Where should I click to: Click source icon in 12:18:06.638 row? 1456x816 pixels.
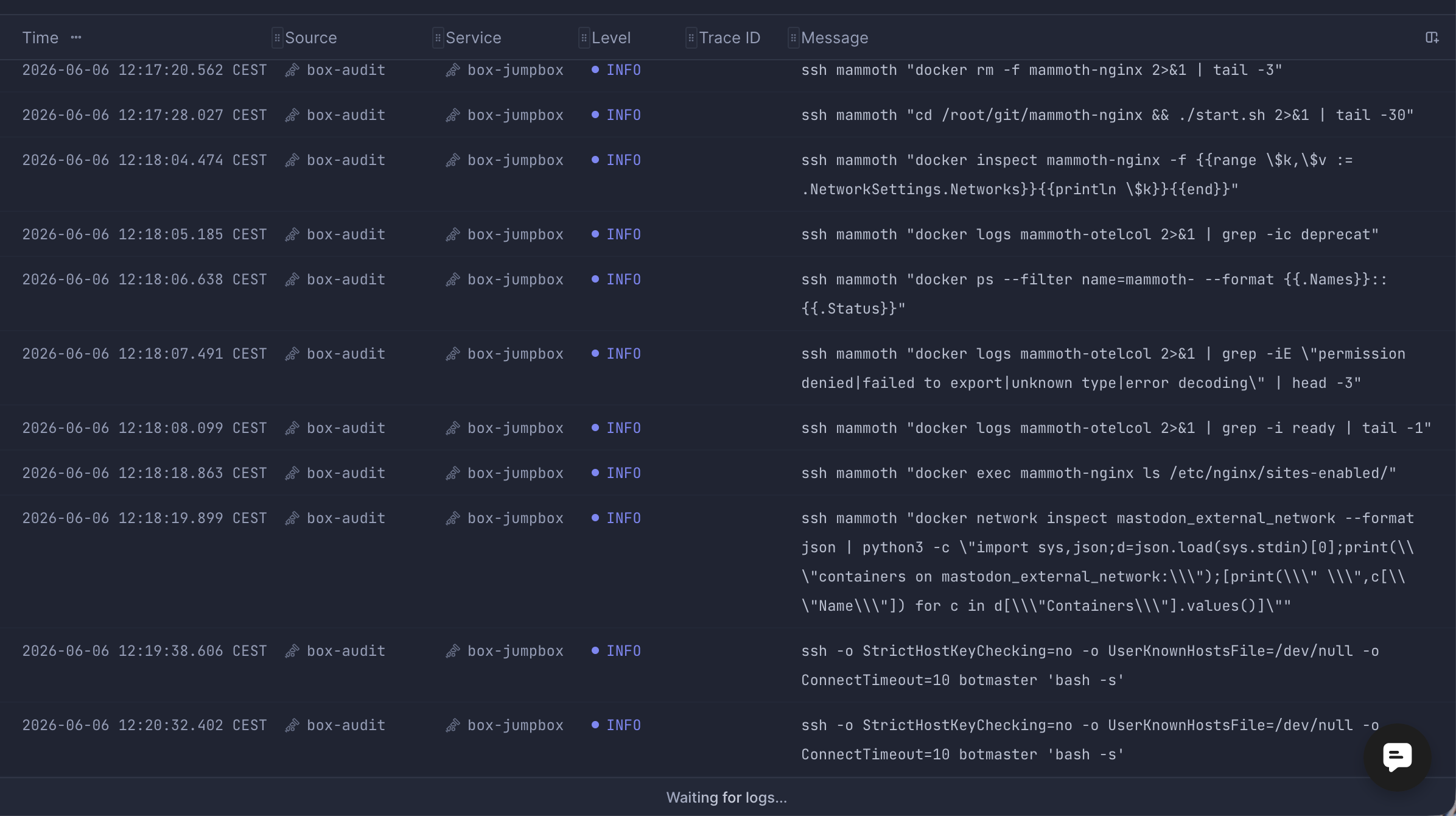[292, 280]
